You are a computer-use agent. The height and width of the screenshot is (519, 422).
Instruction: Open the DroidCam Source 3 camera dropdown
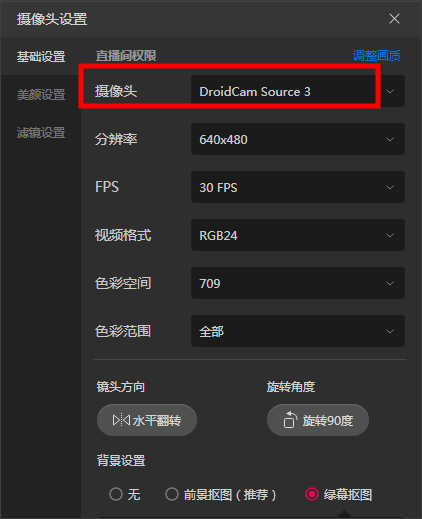click(298, 91)
